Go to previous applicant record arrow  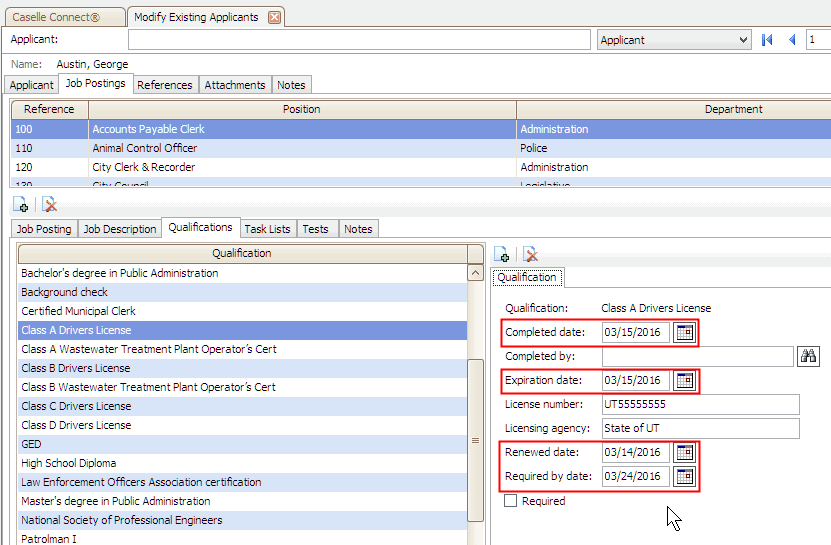[x=792, y=40]
